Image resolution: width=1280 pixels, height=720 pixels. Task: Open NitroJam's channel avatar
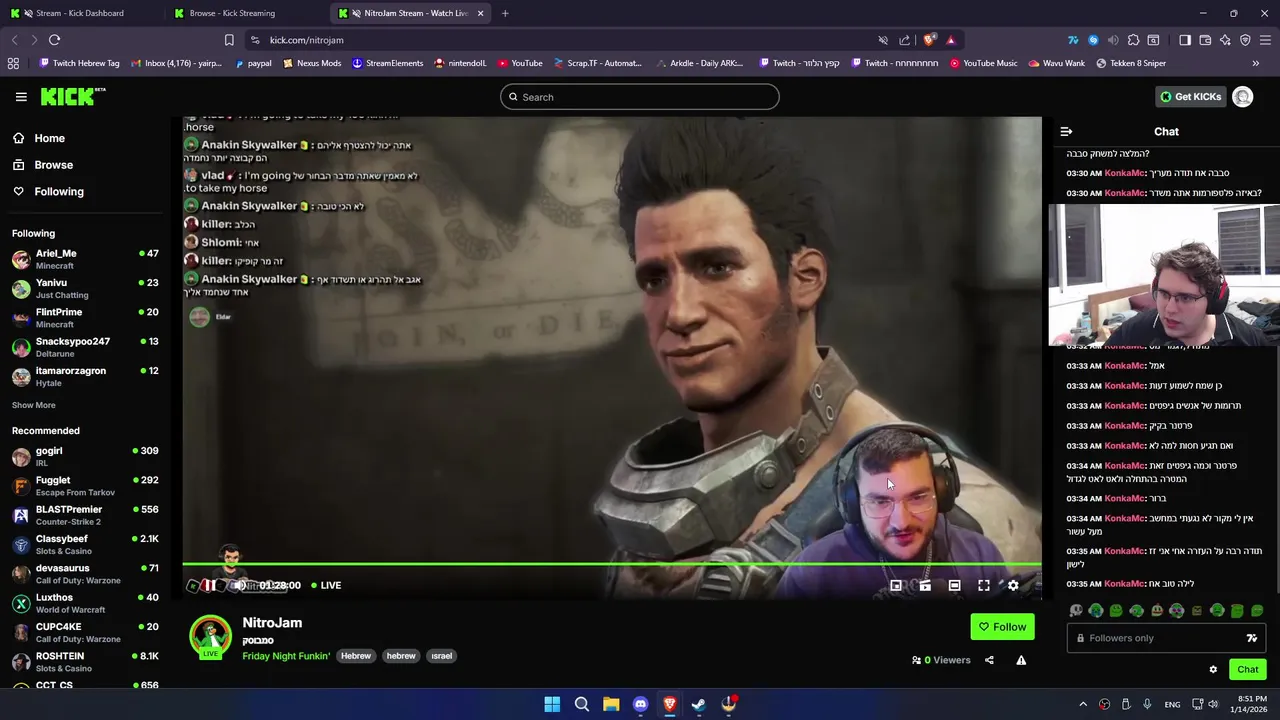pos(210,637)
